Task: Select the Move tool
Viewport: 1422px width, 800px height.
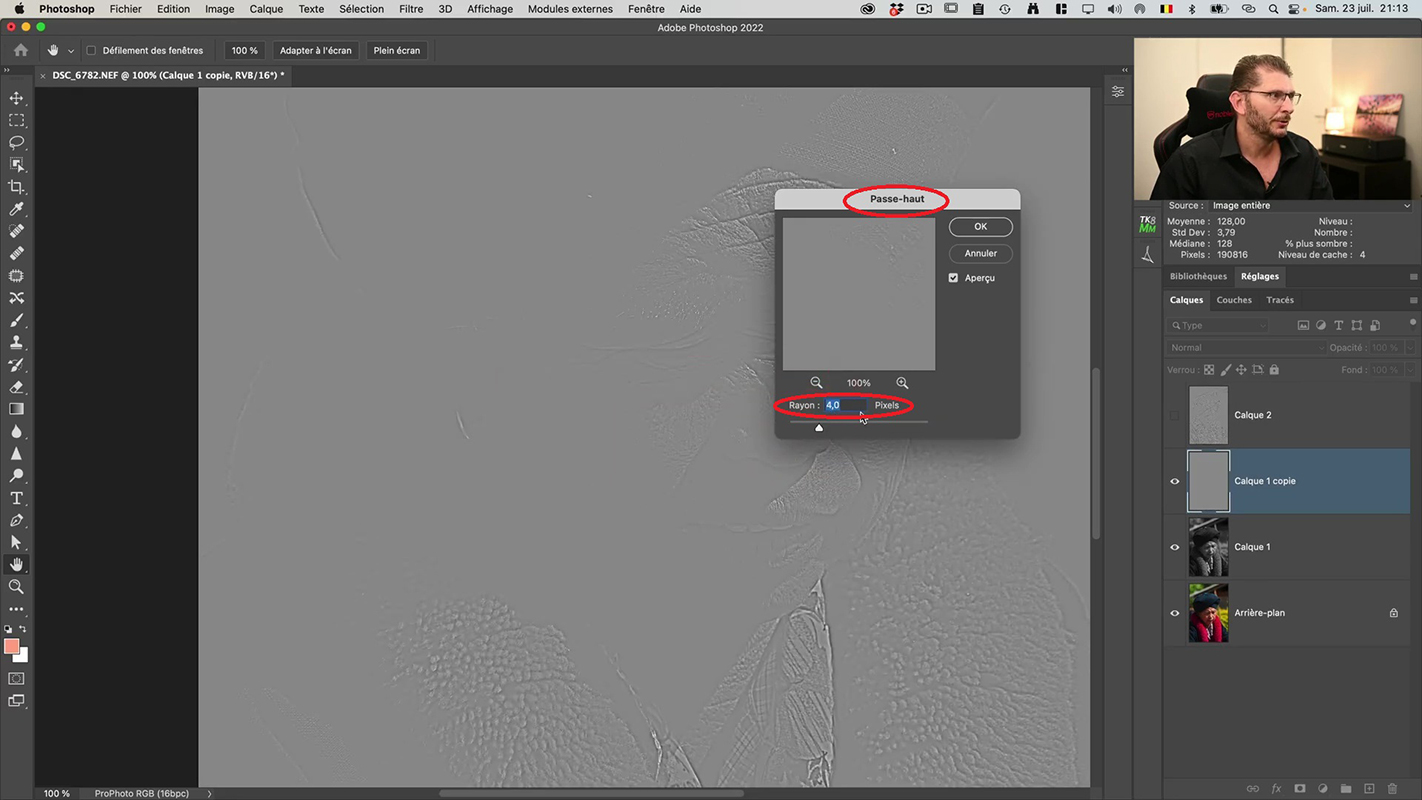Action: pyautogui.click(x=16, y=98)
